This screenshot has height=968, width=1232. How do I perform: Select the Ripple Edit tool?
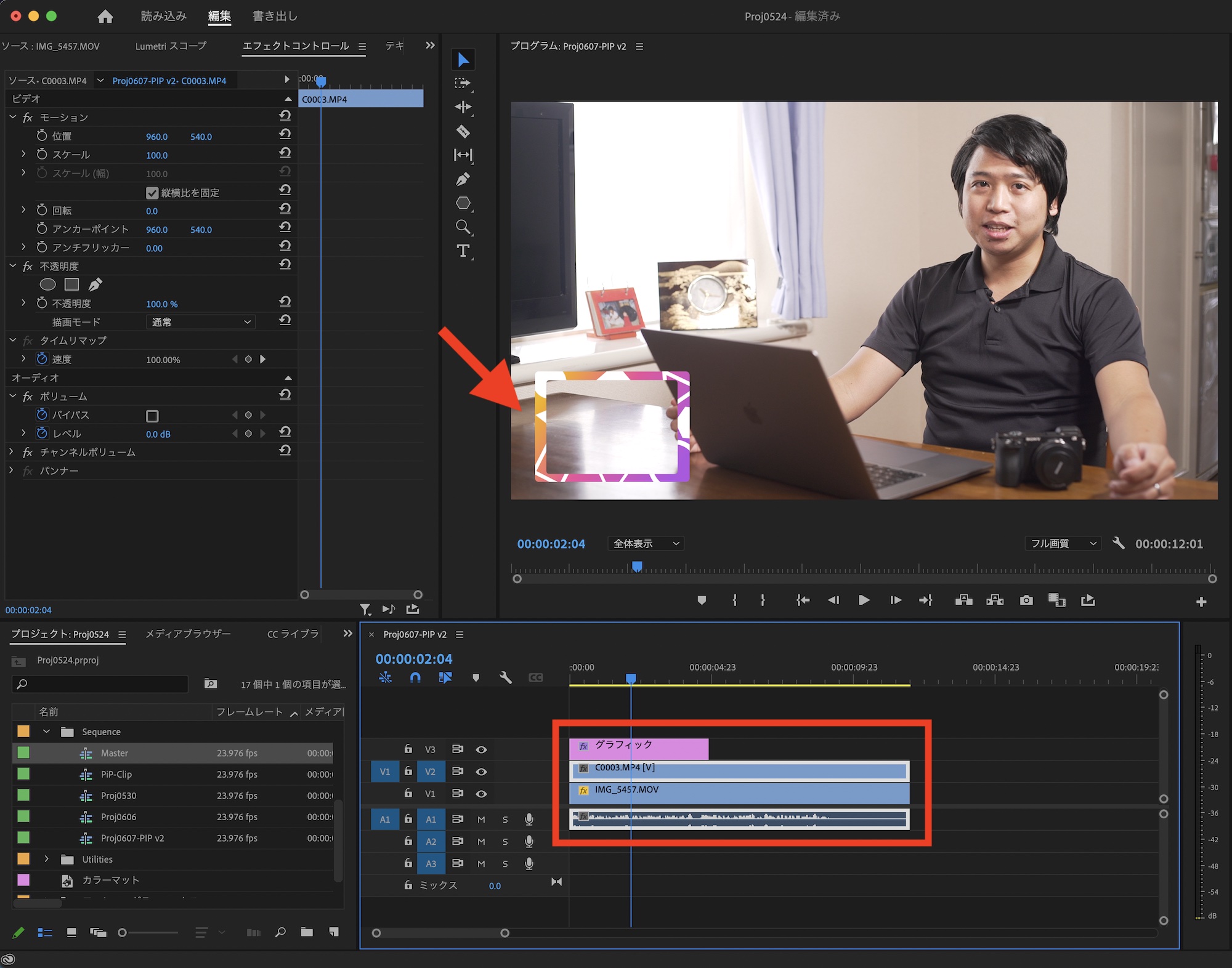click(463, 107)
